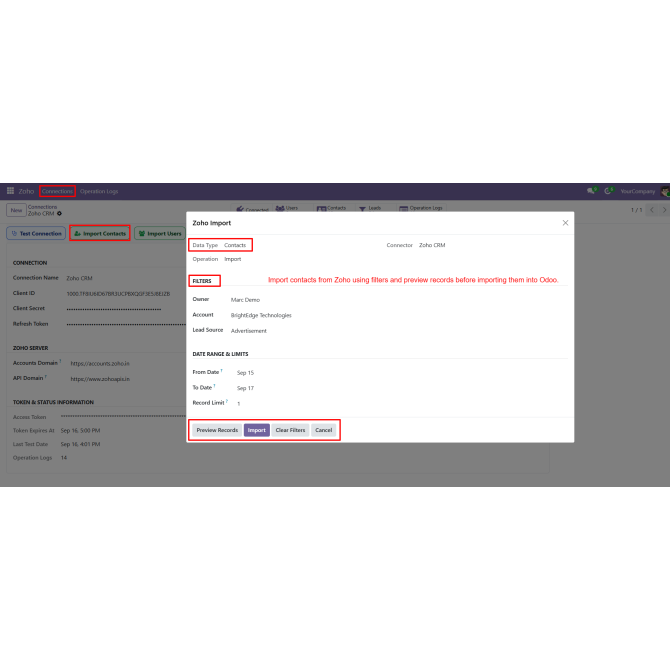Viewport: 670px width, 670px height.
Task: Open the gear actions icon beside Zoho CRM
Action: (x=59, y=213)
